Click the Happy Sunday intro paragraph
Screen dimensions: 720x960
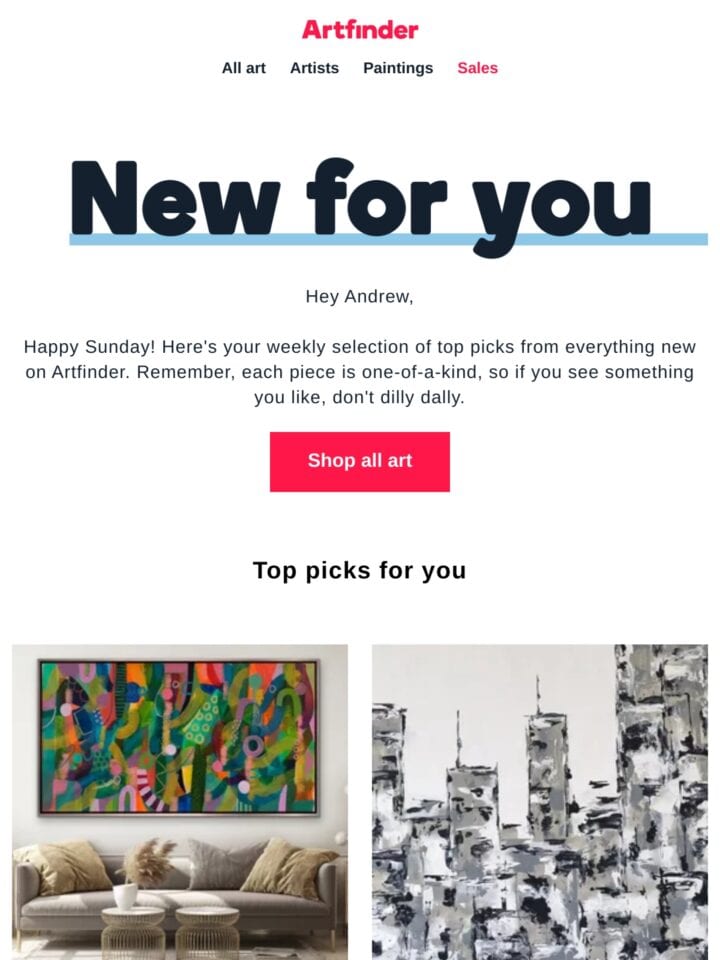[x=360, y=372]
